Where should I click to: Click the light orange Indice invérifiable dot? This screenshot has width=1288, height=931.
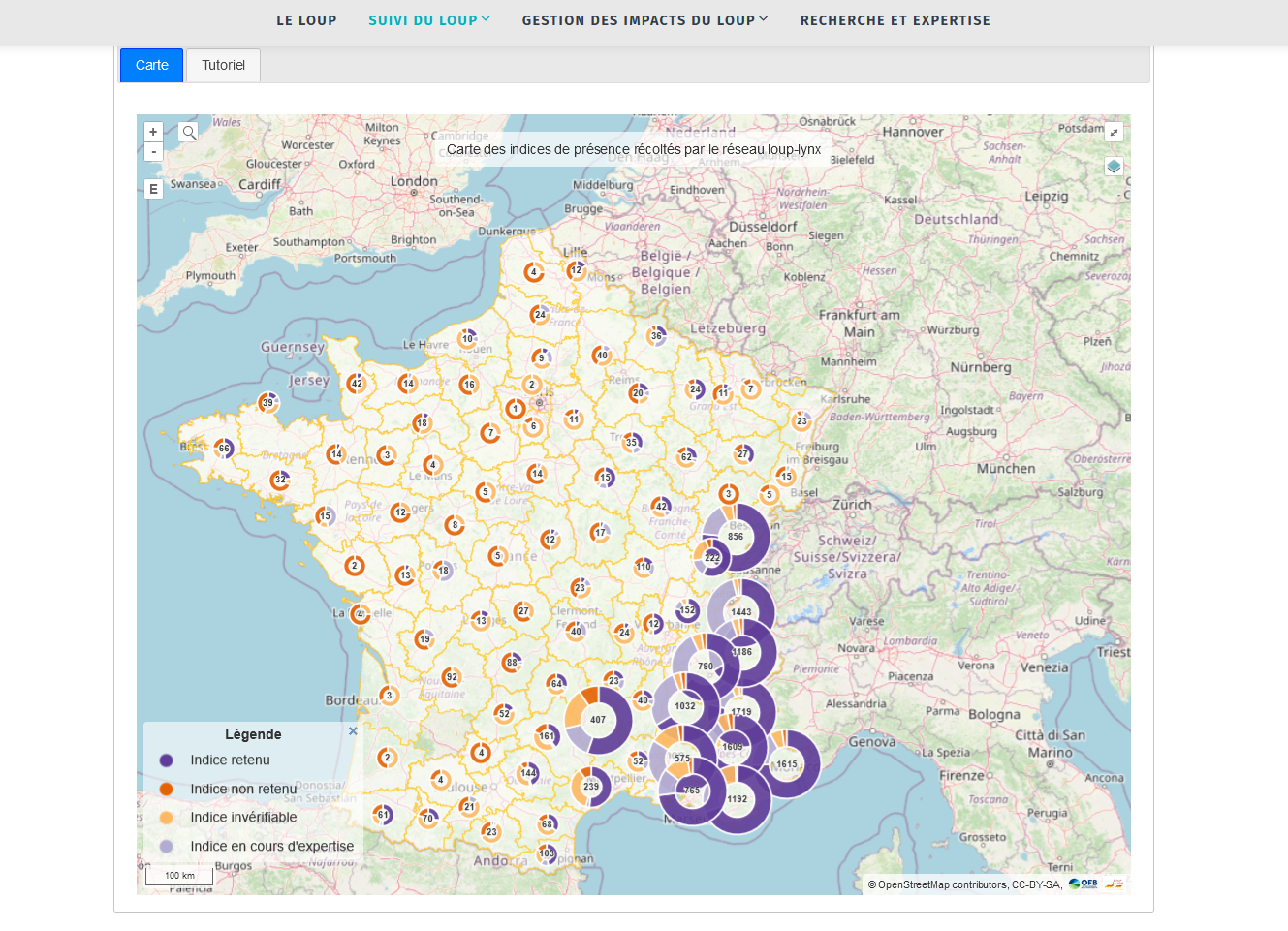166,818
